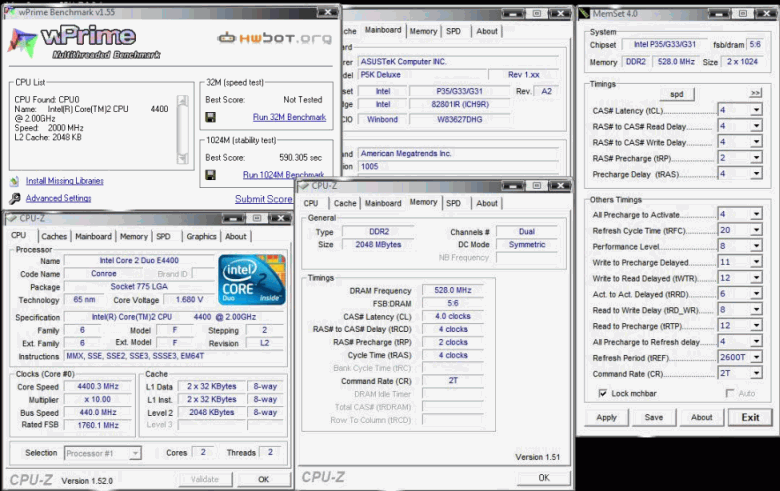Click the Intel Core 2 Duo badge
The height and width of the screenshot is (491, 780).
pos(252,279)
